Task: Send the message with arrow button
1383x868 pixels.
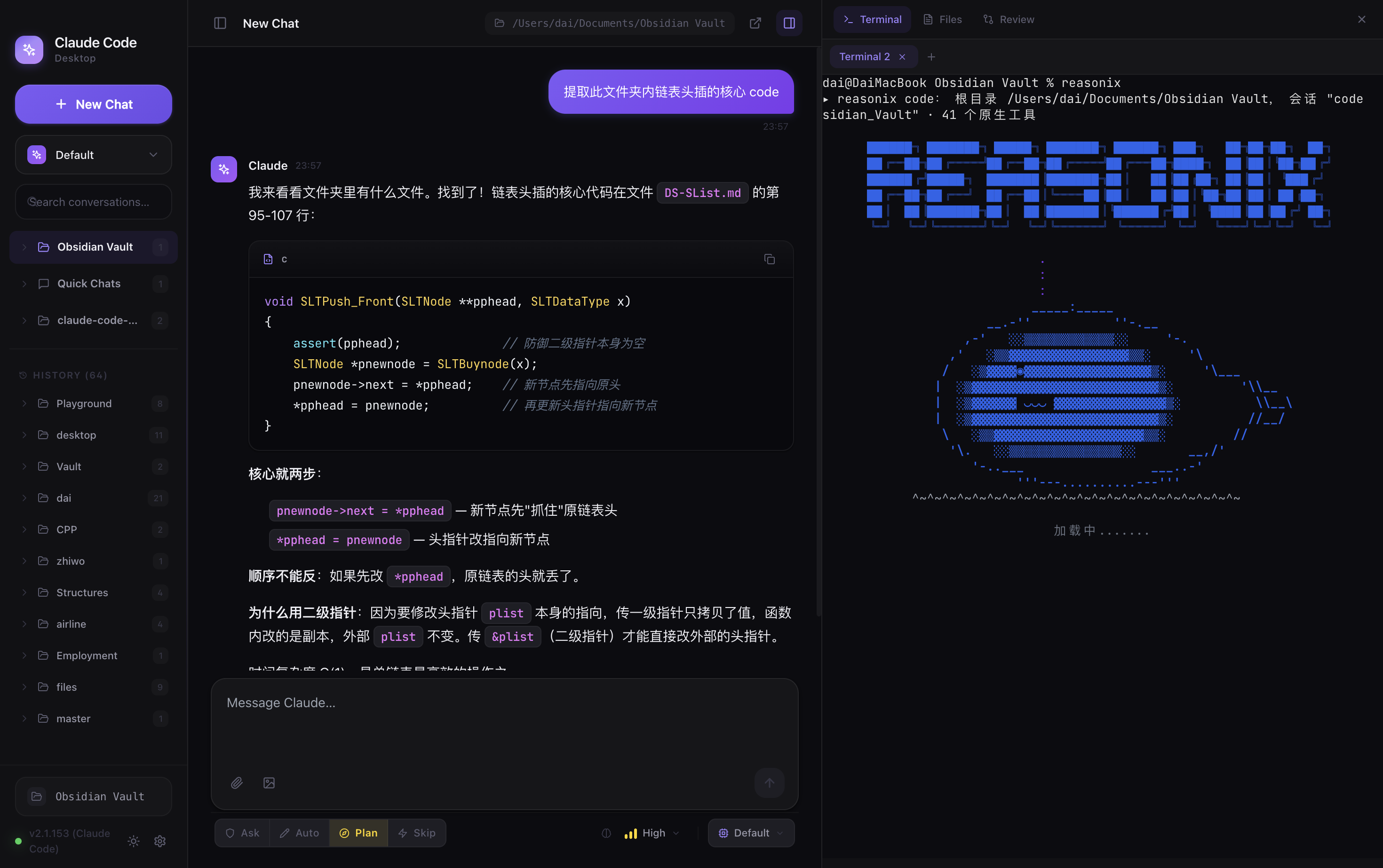Action: (x=770, y=782)
